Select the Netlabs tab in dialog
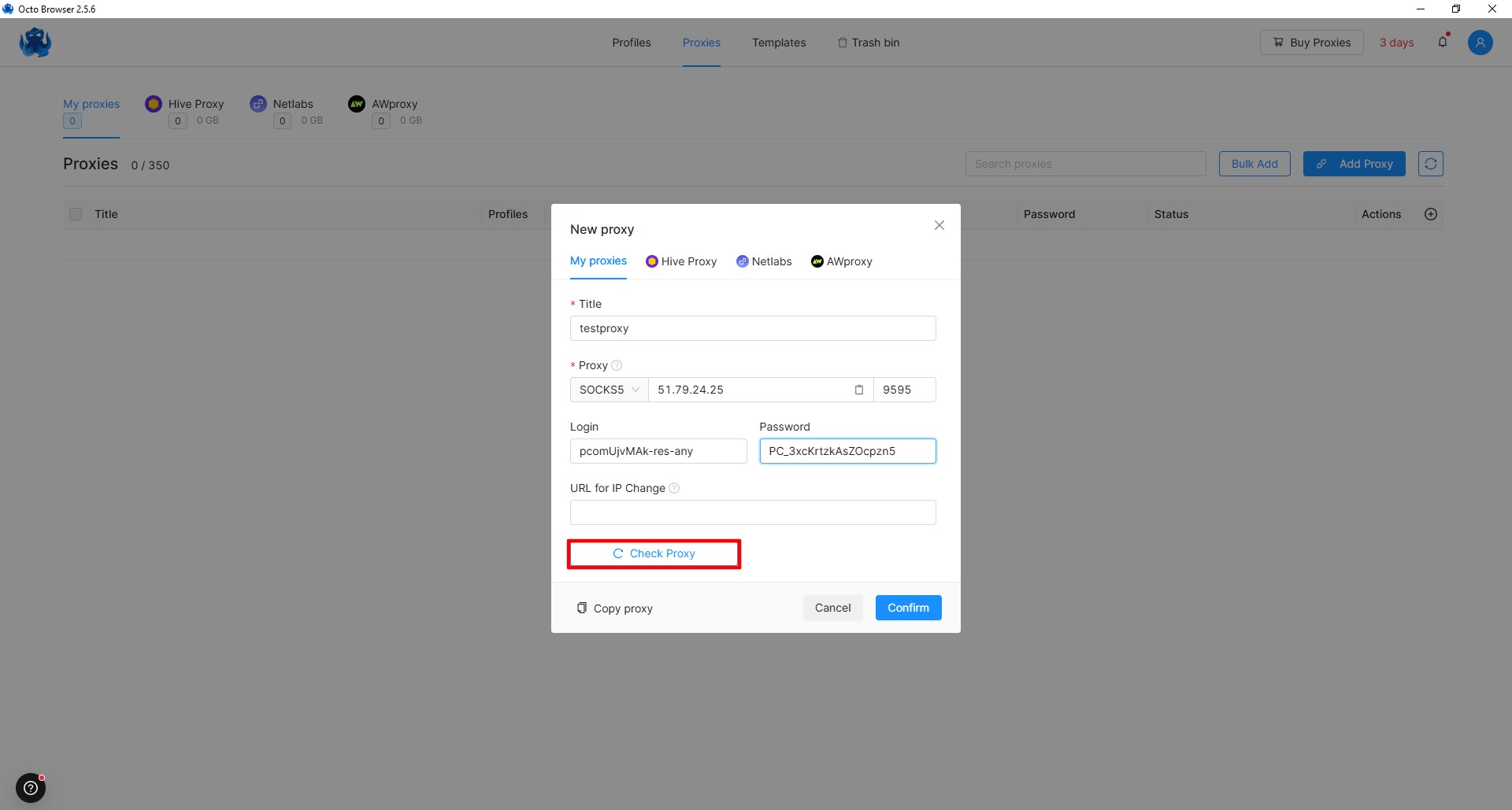This screenshot has width=1512, height=810. pos(764,261)
